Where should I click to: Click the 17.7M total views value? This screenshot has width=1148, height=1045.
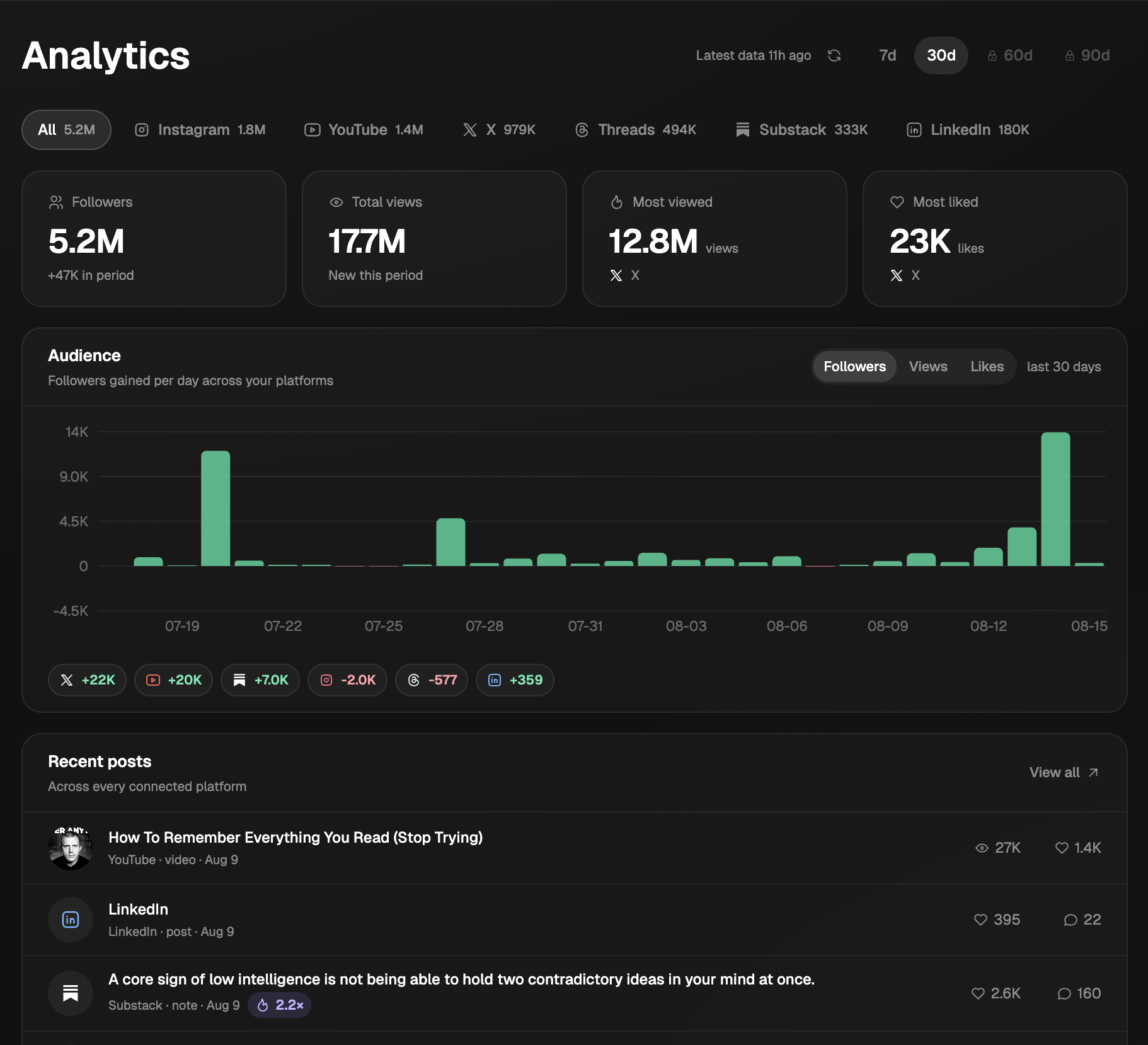click(x=367, y=241)
